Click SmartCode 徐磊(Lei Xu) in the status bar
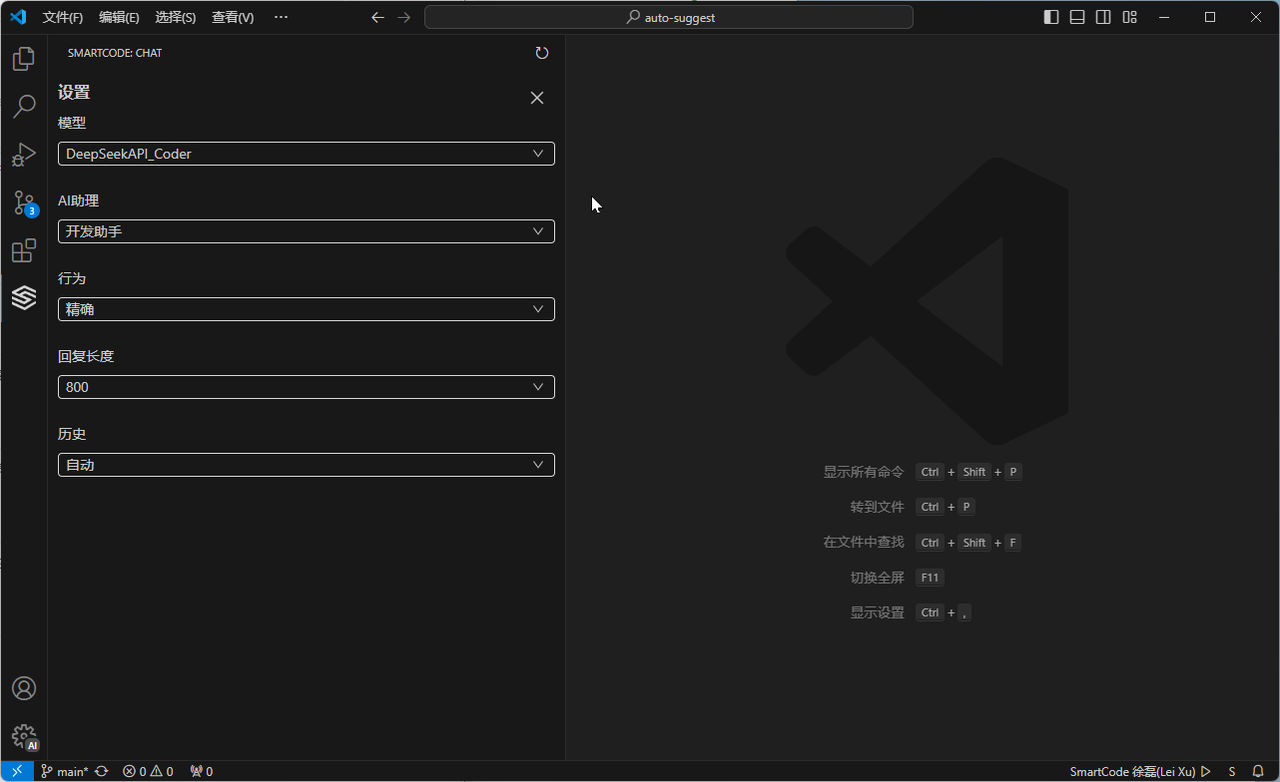This screenshot has width=1280, height=782. pyautogui.click(x=1132, y=771)
